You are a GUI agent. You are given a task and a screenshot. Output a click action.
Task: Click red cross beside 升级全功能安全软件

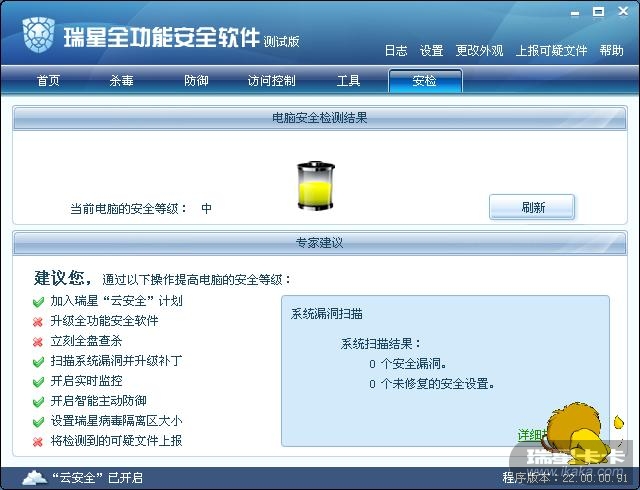(38, 322)
